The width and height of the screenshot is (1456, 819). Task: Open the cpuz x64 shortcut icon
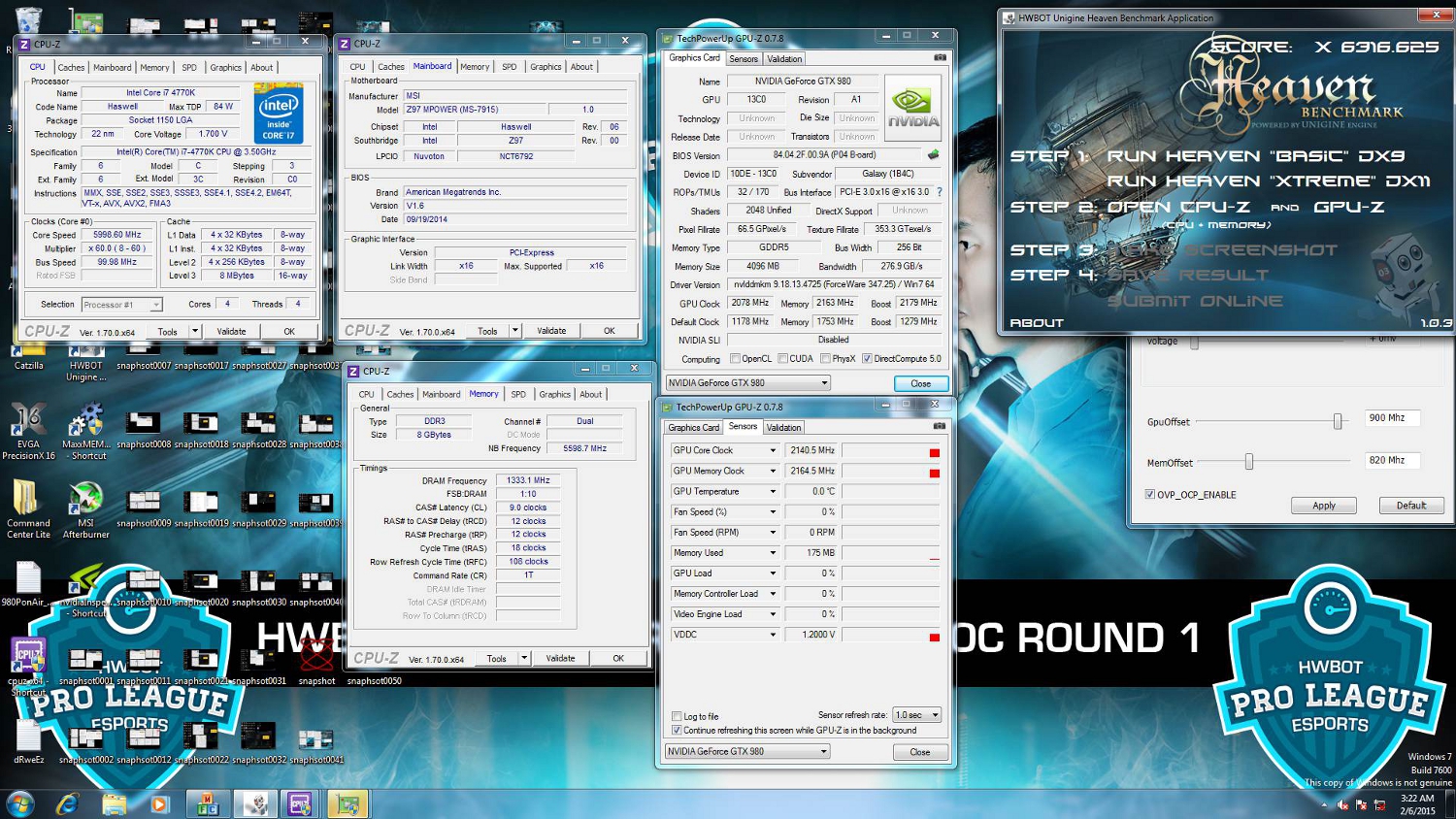pyautogui.click(x=28, y=665)
